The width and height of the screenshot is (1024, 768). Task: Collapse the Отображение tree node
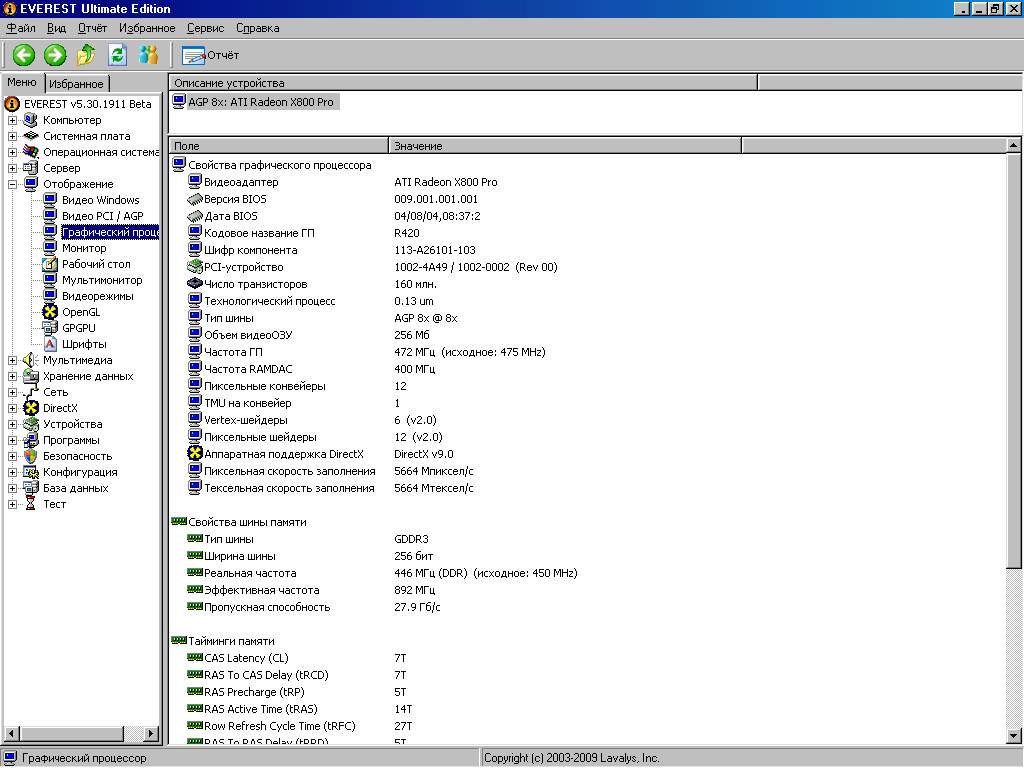tap(13, 184)
